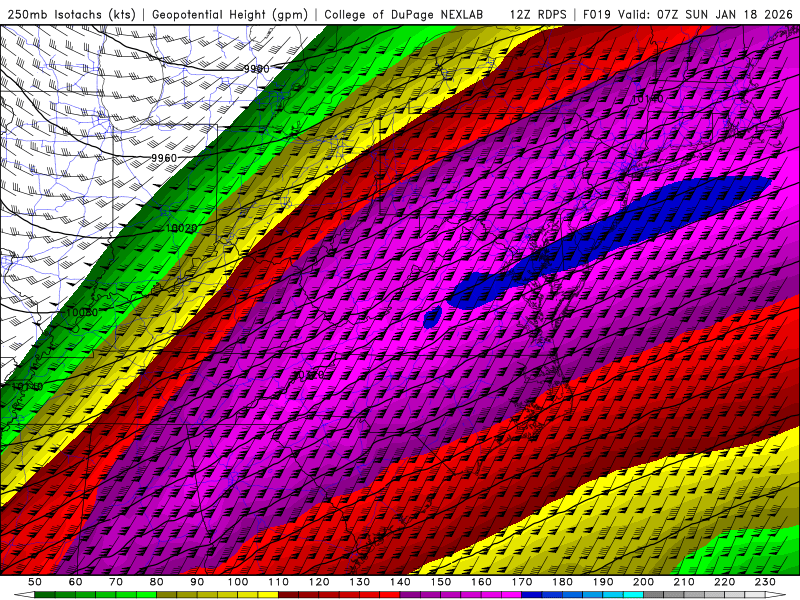The width and height of the screenshot is (800, 600).
Task: Click the 'Geopotential Height (gpm)' title text
Action: click(x=230, y=14)
